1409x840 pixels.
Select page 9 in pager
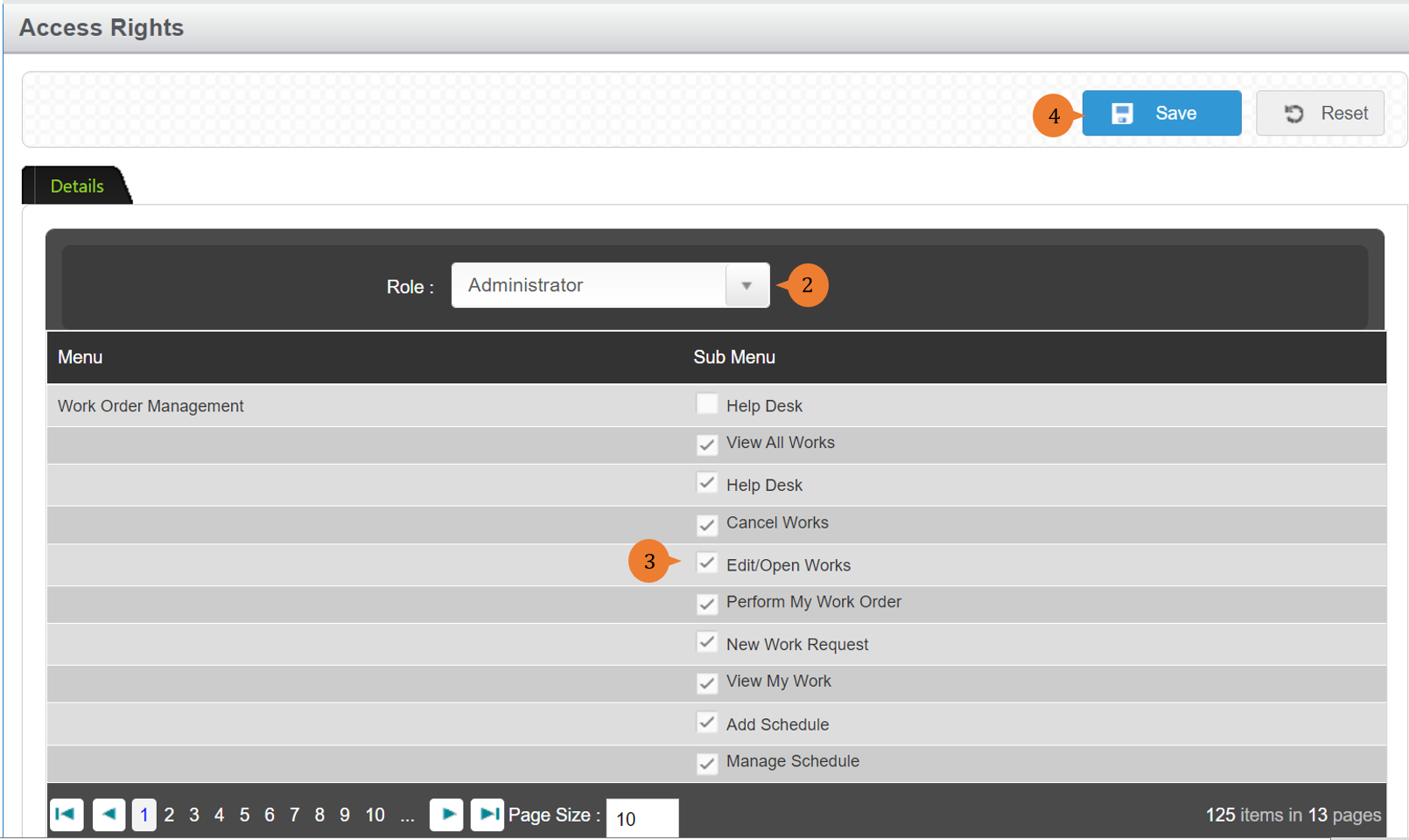[345, 815]
